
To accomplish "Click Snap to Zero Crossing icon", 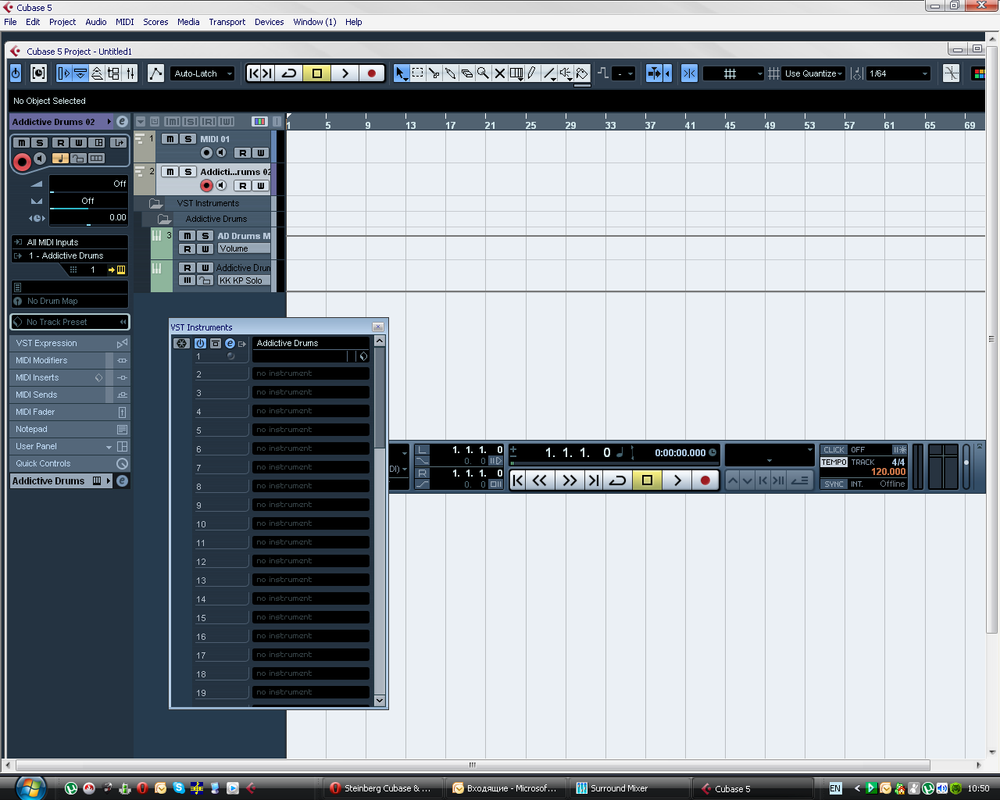I will (951, 73).
